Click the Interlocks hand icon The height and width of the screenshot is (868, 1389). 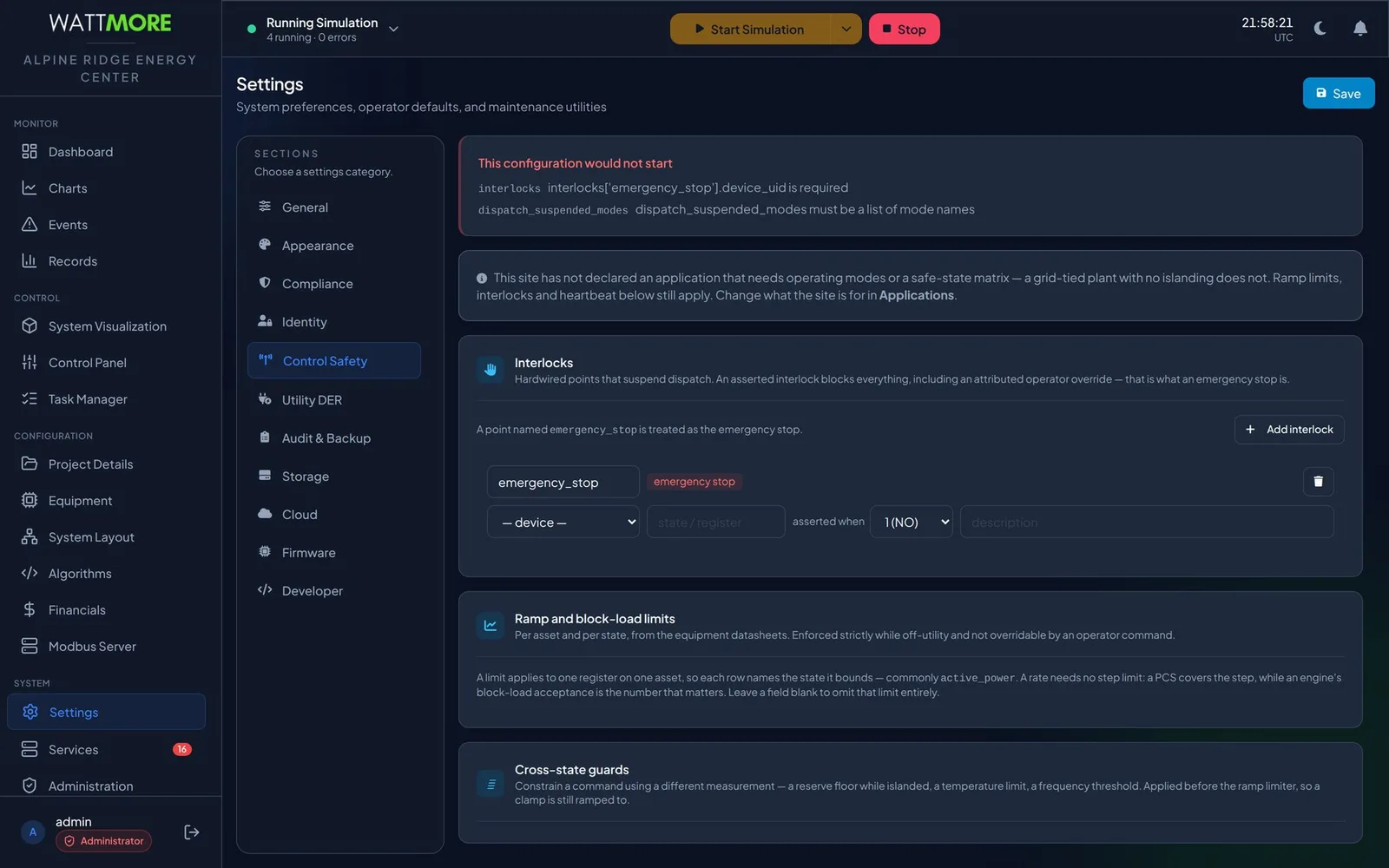pos(490,370)
